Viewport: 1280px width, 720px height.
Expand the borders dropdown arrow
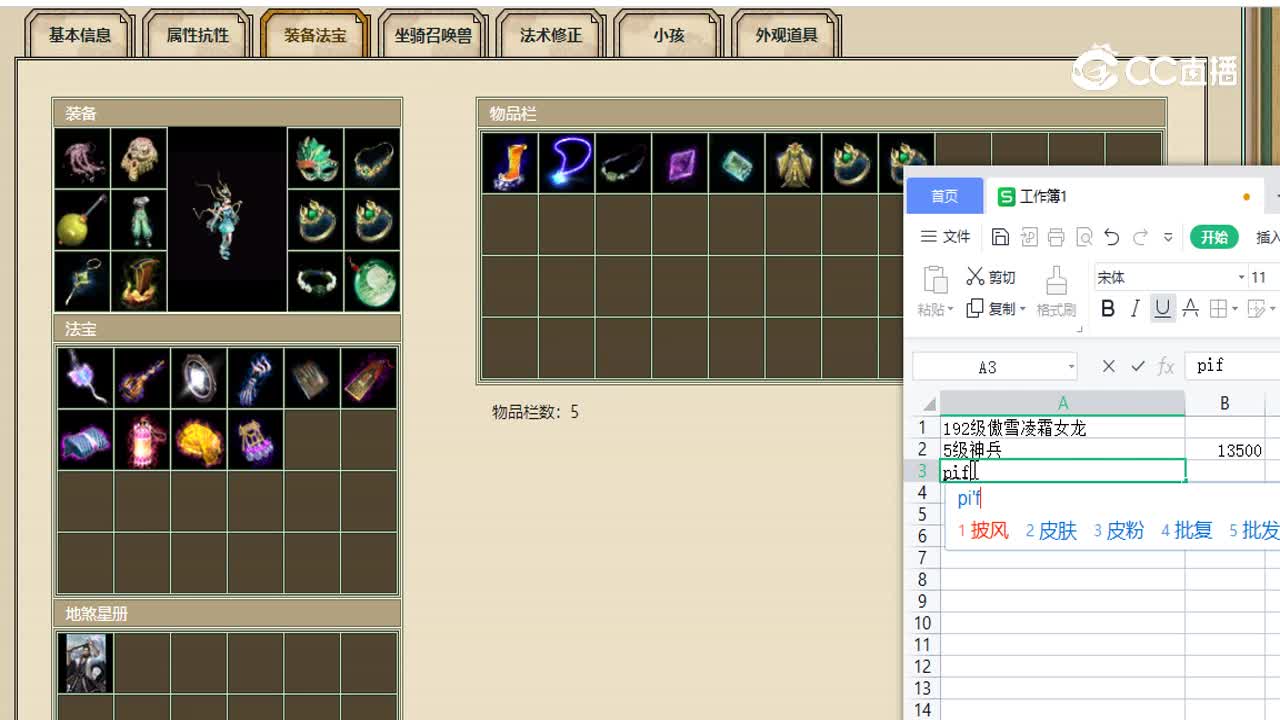[1235, 310]
